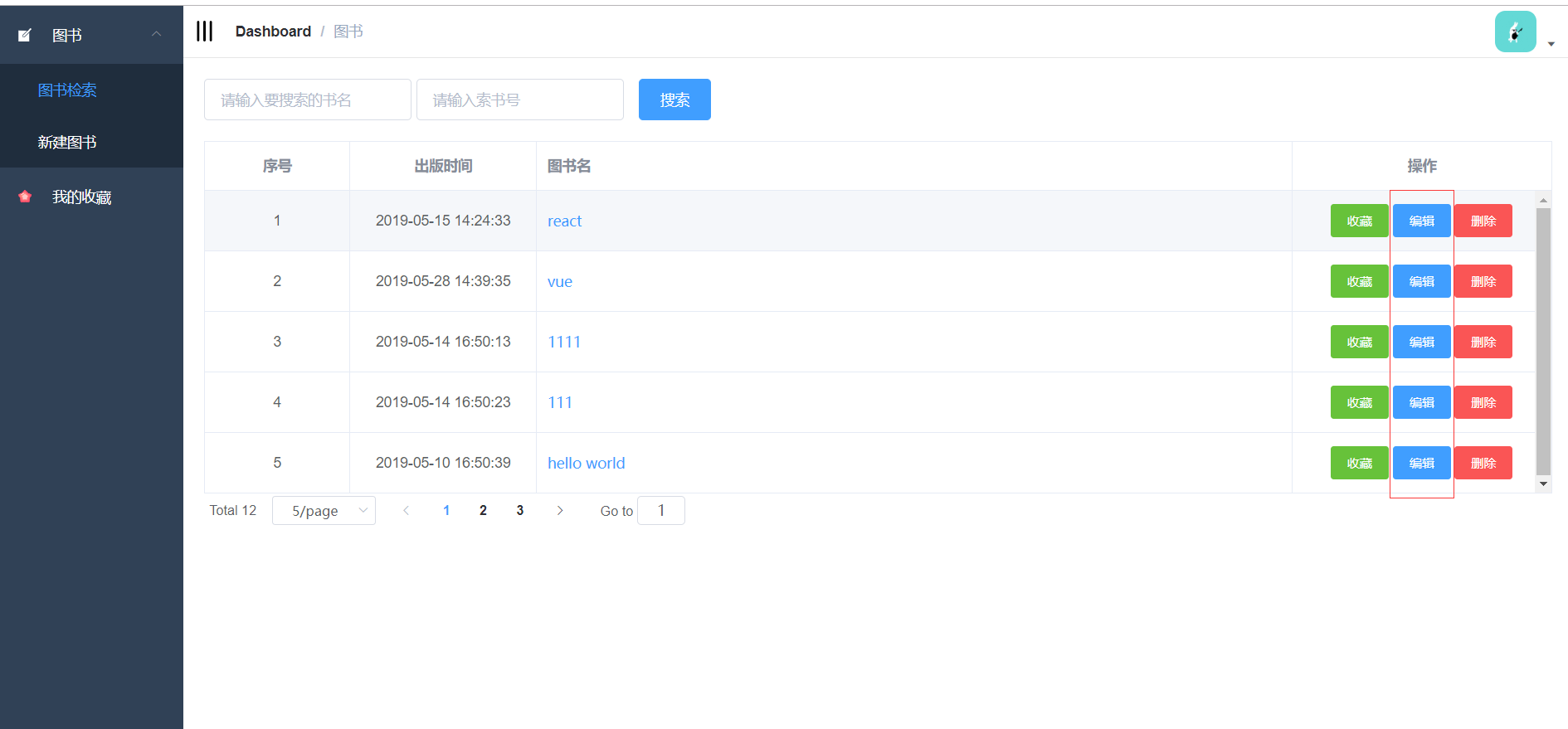Click the hamburger sidebar toggle icon
This screenshot has height=729, width=1568.
[x=205, y=32]
